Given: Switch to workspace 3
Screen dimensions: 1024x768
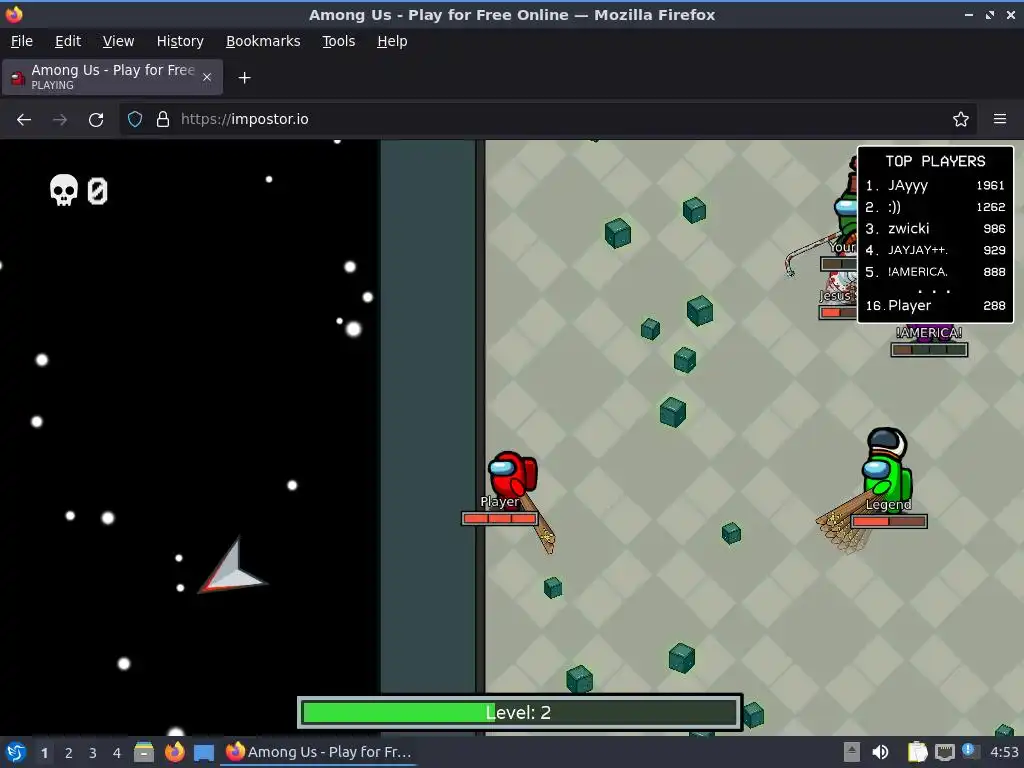Looking at the screenshot, I should click(93, 753).
